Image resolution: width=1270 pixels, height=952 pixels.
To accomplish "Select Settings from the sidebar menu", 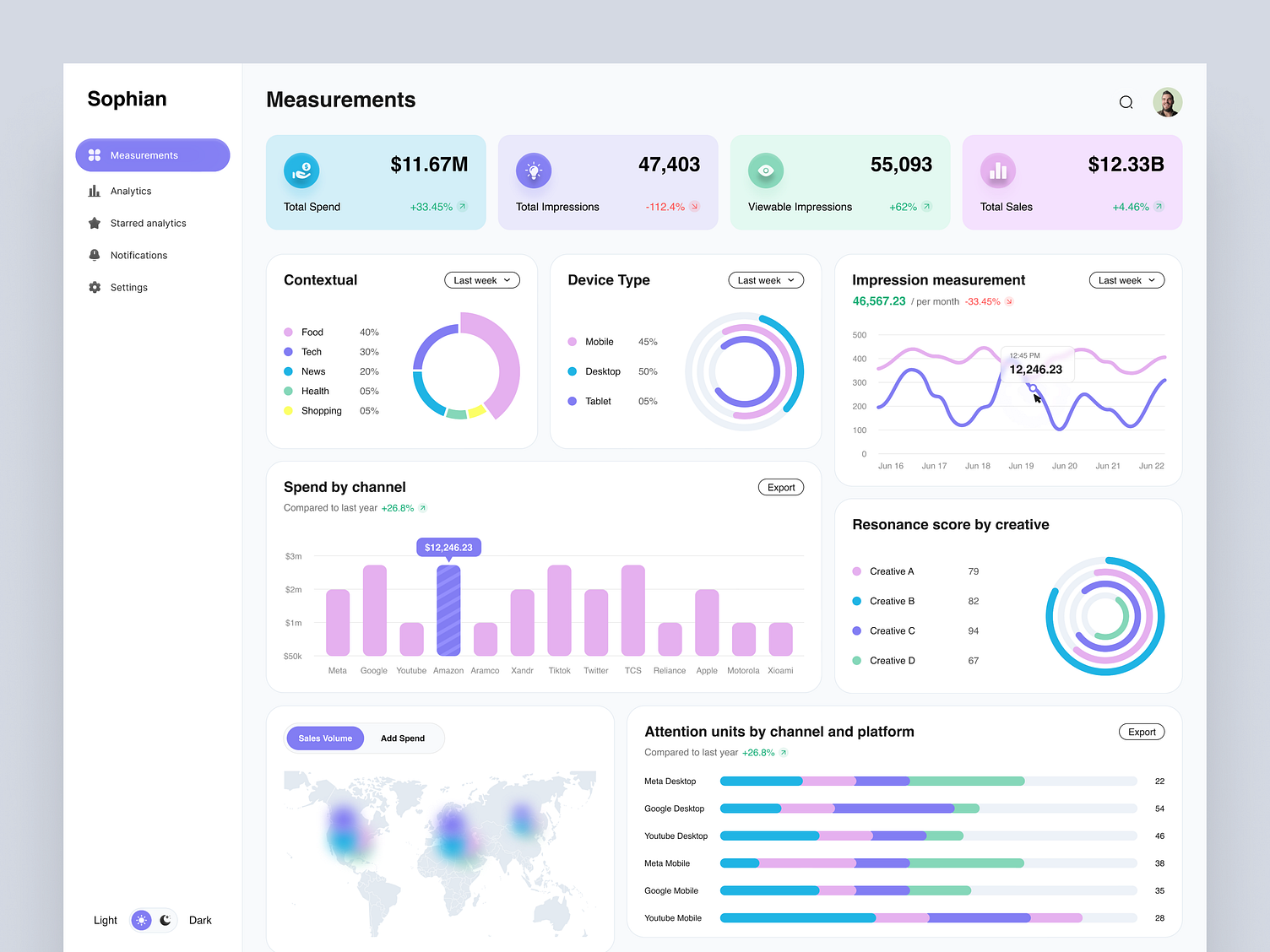I will coord(129,287).
